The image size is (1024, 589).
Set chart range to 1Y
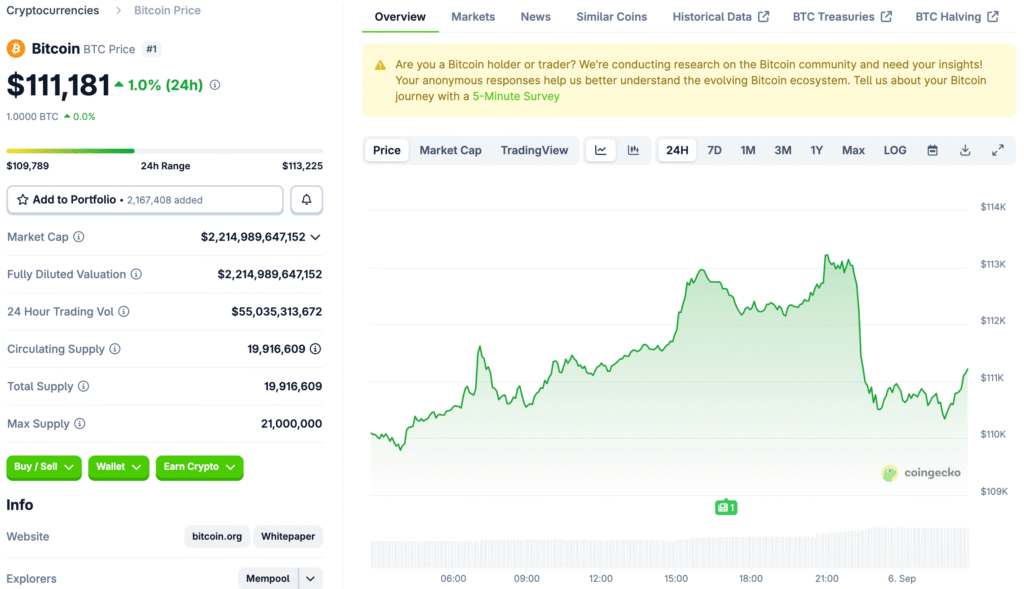coord(816,150)
